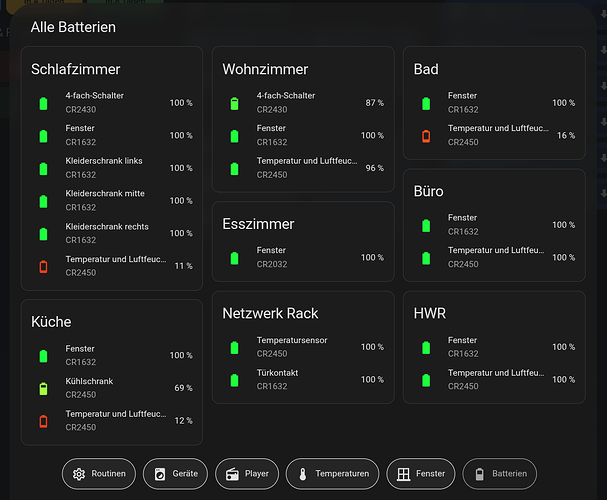
Task: Click battery icon of HWR Temperatur sensor
Action: pos(426,380)
